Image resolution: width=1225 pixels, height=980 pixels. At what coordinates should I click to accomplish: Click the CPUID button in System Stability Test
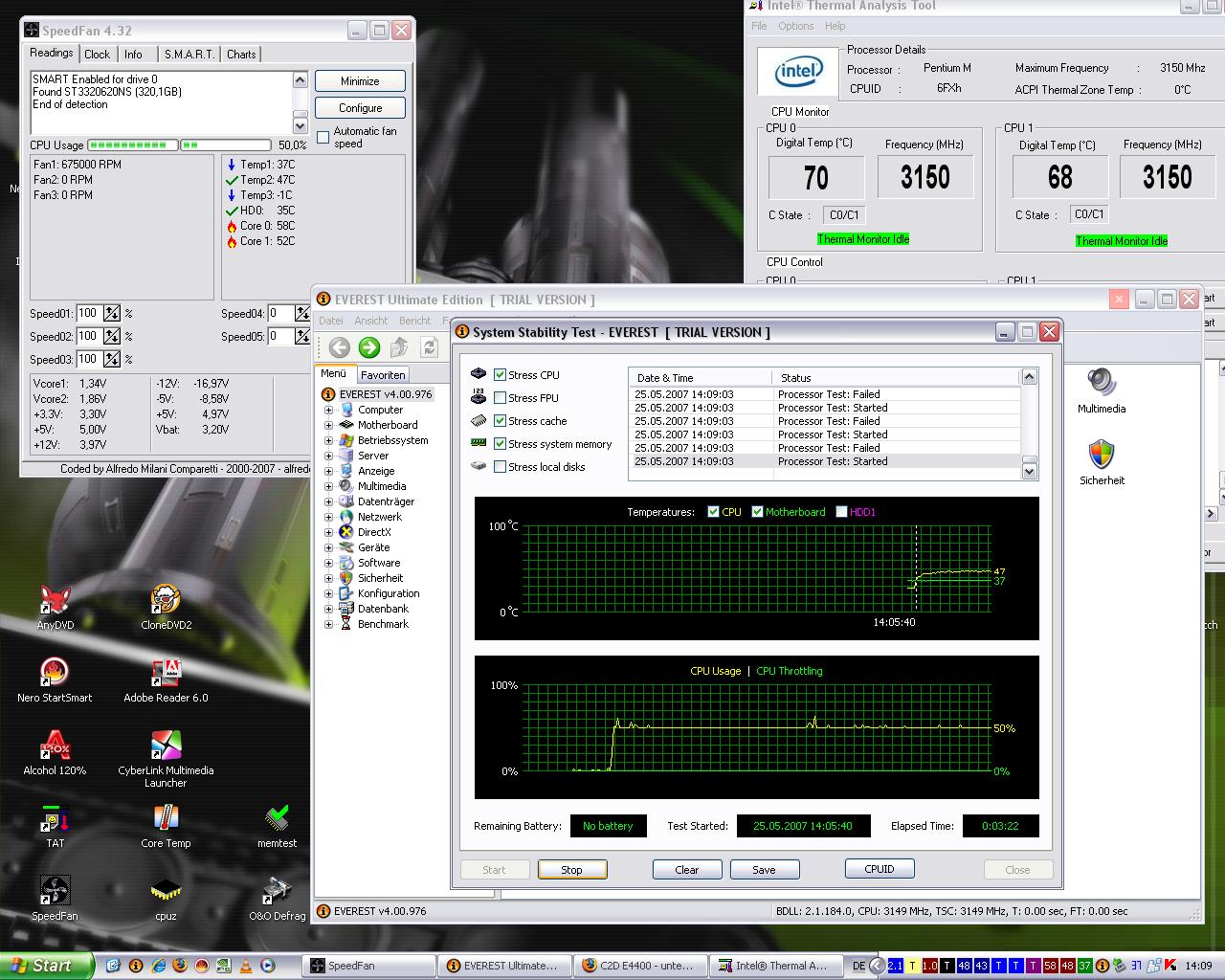click(880, 869)
